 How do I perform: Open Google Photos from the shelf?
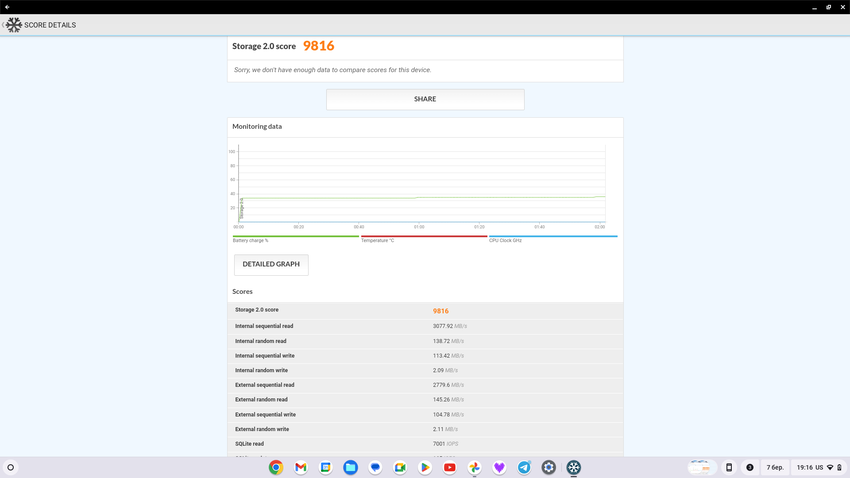[475, 467]
